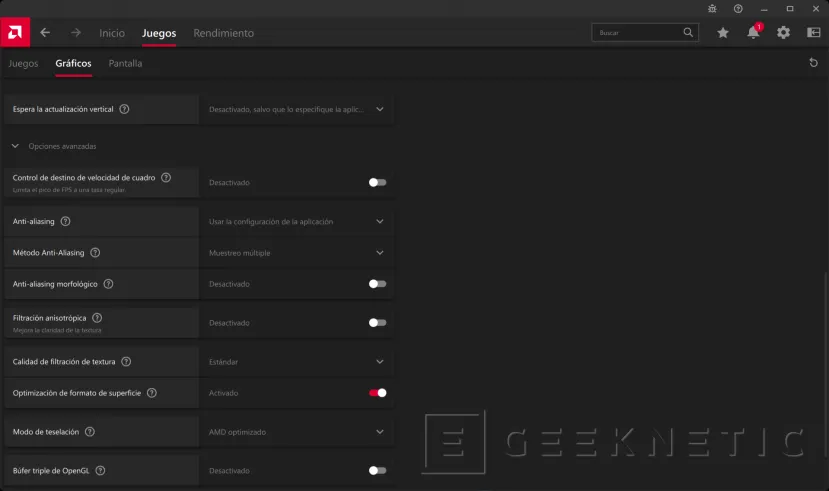829x491 pixels.
Task: Open the help question mark in title bar
Action: pyautogui.click(x=738, y=8)
